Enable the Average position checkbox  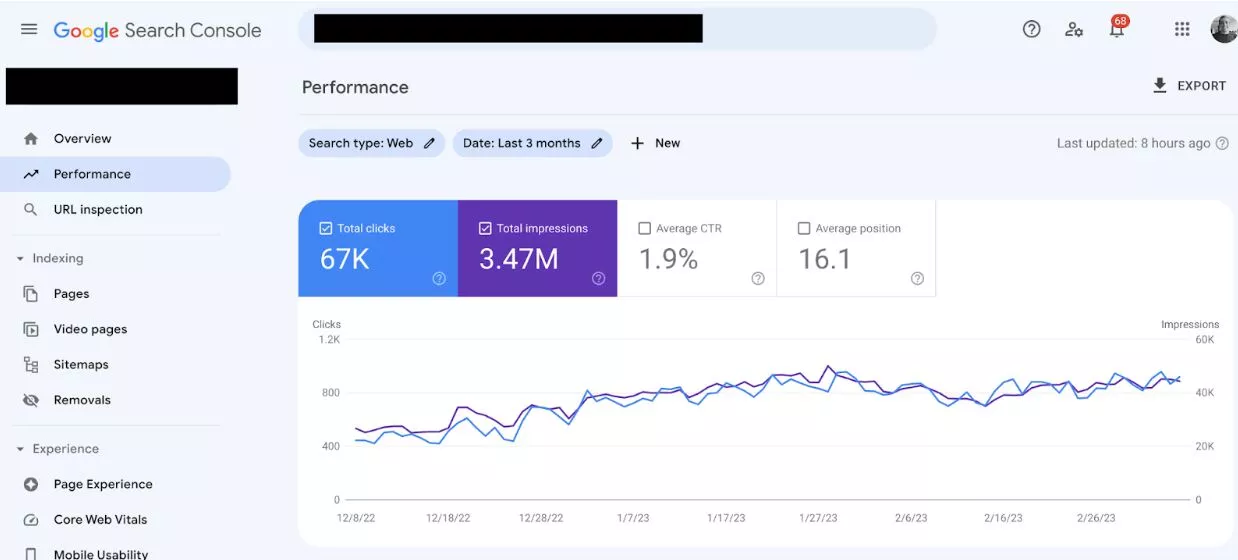pos(804,228)
